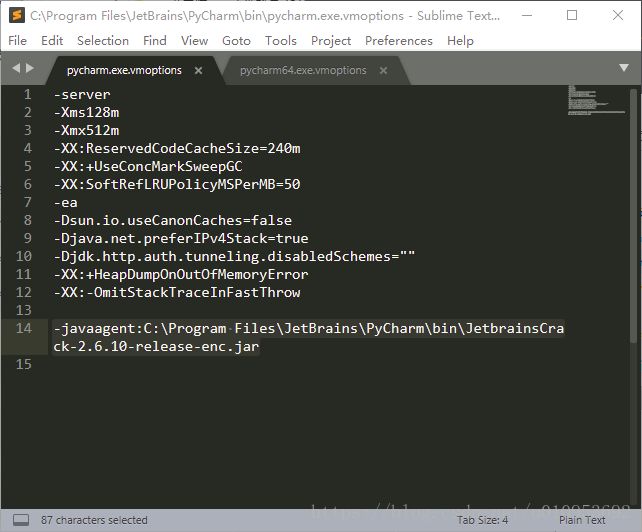Click line number 1 in gutter

coord(27,95)
